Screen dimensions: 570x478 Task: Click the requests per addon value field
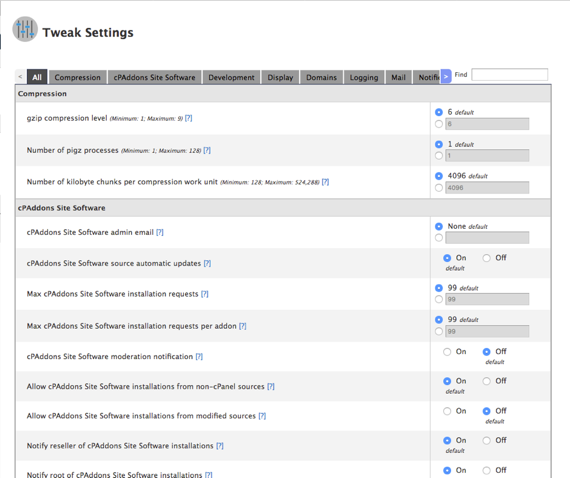[487, 331]
